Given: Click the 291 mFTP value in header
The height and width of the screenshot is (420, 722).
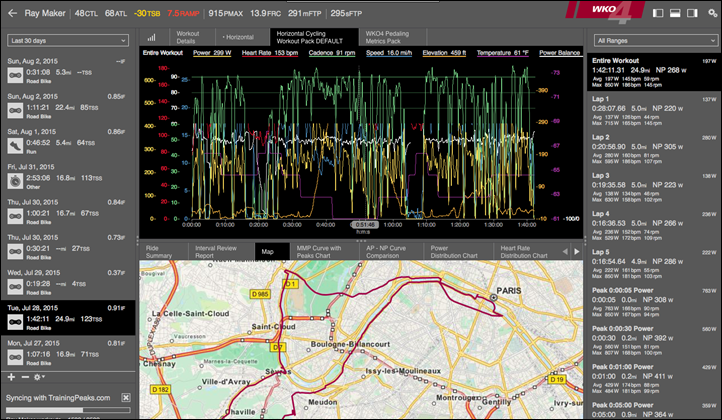Looking at the screenshot, I should click(304, 13).
